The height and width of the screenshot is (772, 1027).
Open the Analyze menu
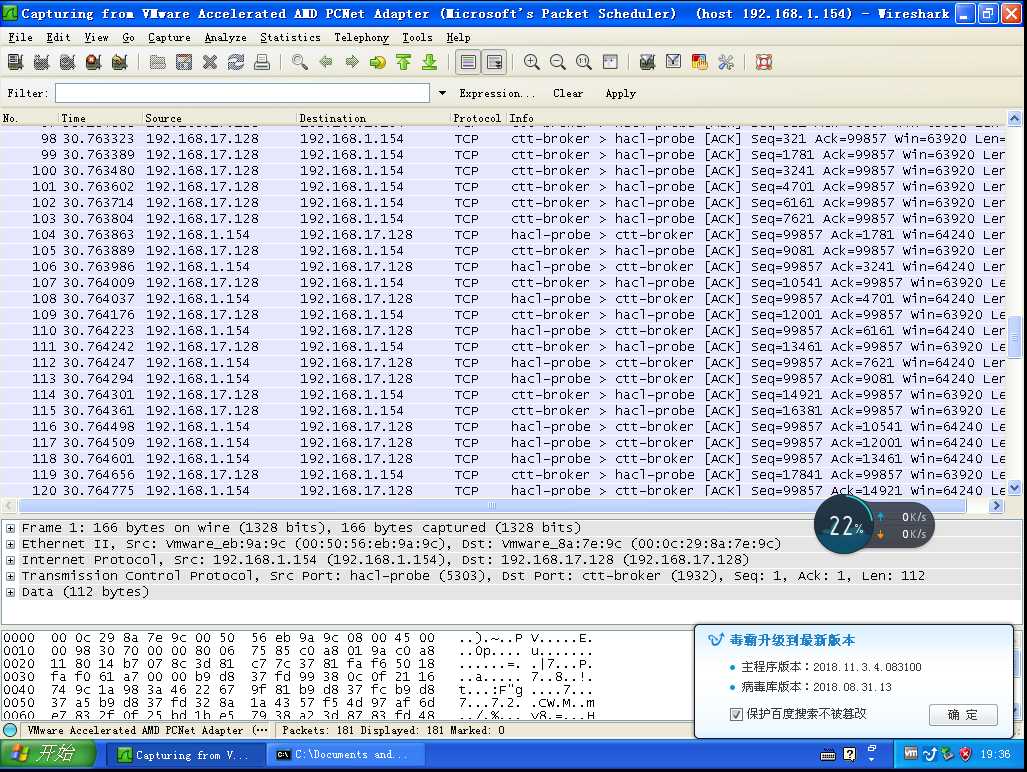tap(225, 37)
